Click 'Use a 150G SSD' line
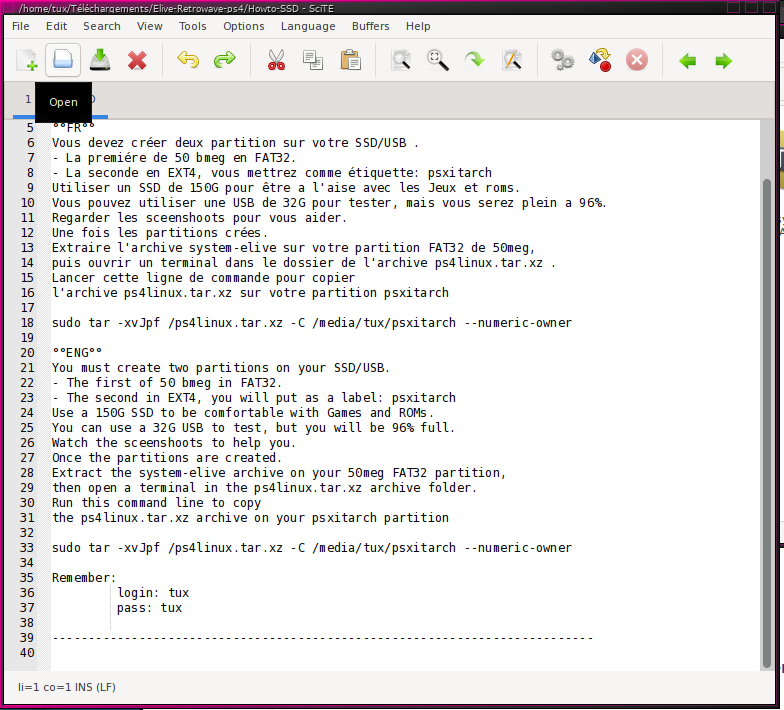 coord(242,412)
